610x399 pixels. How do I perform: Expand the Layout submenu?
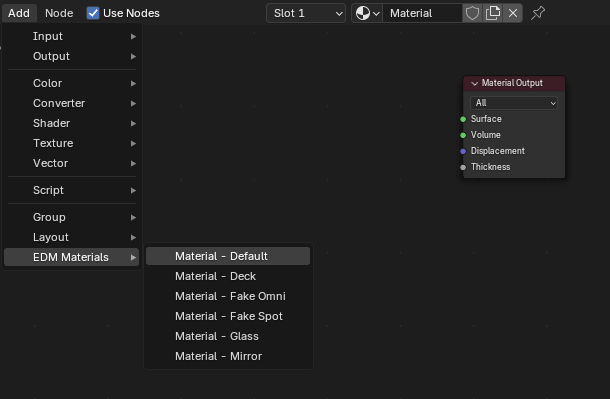(72, 237)
